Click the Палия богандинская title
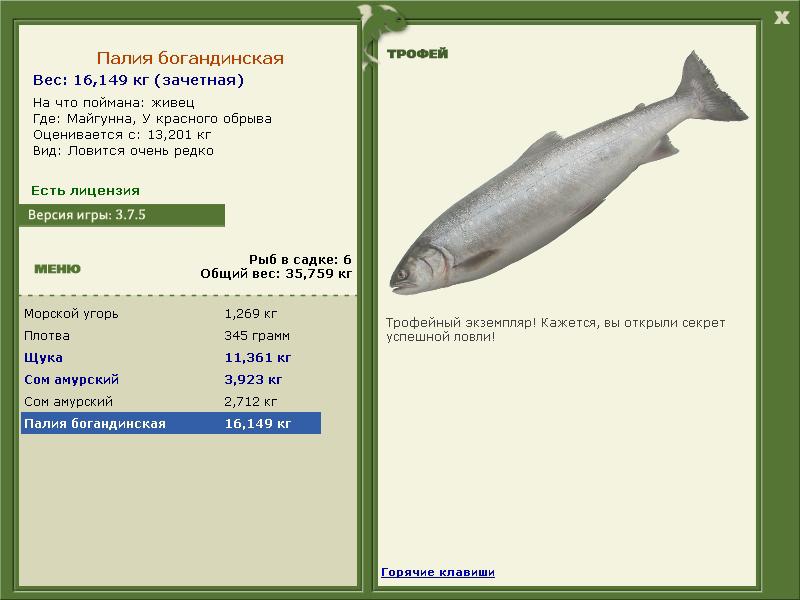This screenshot has height=600, width=800. tap(190, 58)
